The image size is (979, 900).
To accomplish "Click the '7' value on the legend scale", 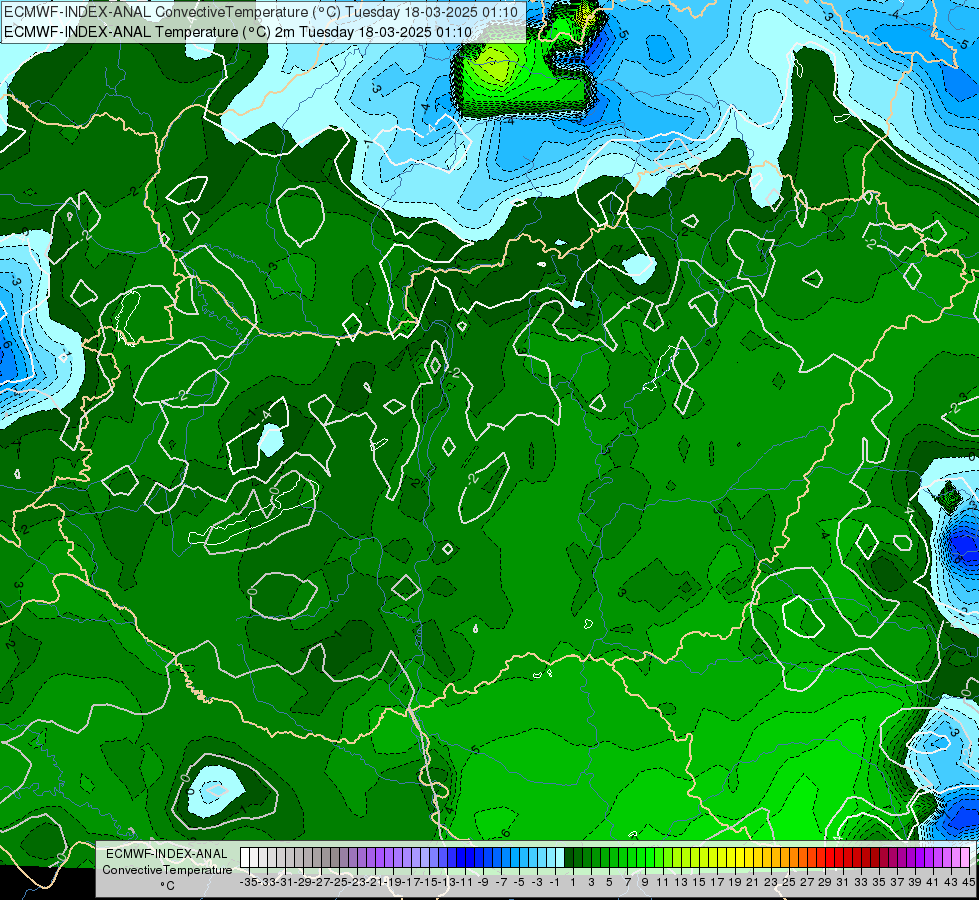I will tap(627, 882).
